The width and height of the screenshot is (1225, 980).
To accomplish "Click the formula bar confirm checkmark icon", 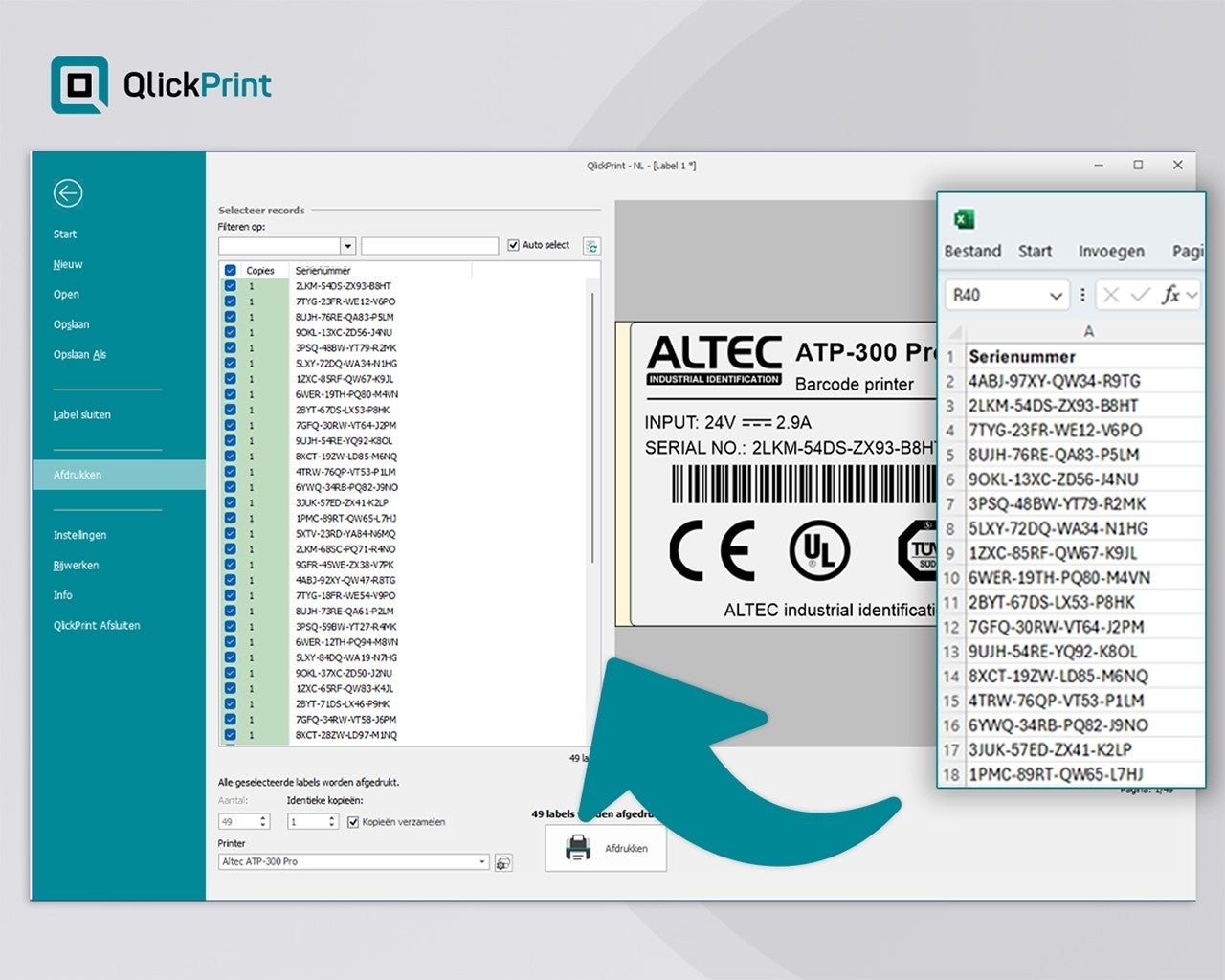I will pos(1139,295).
